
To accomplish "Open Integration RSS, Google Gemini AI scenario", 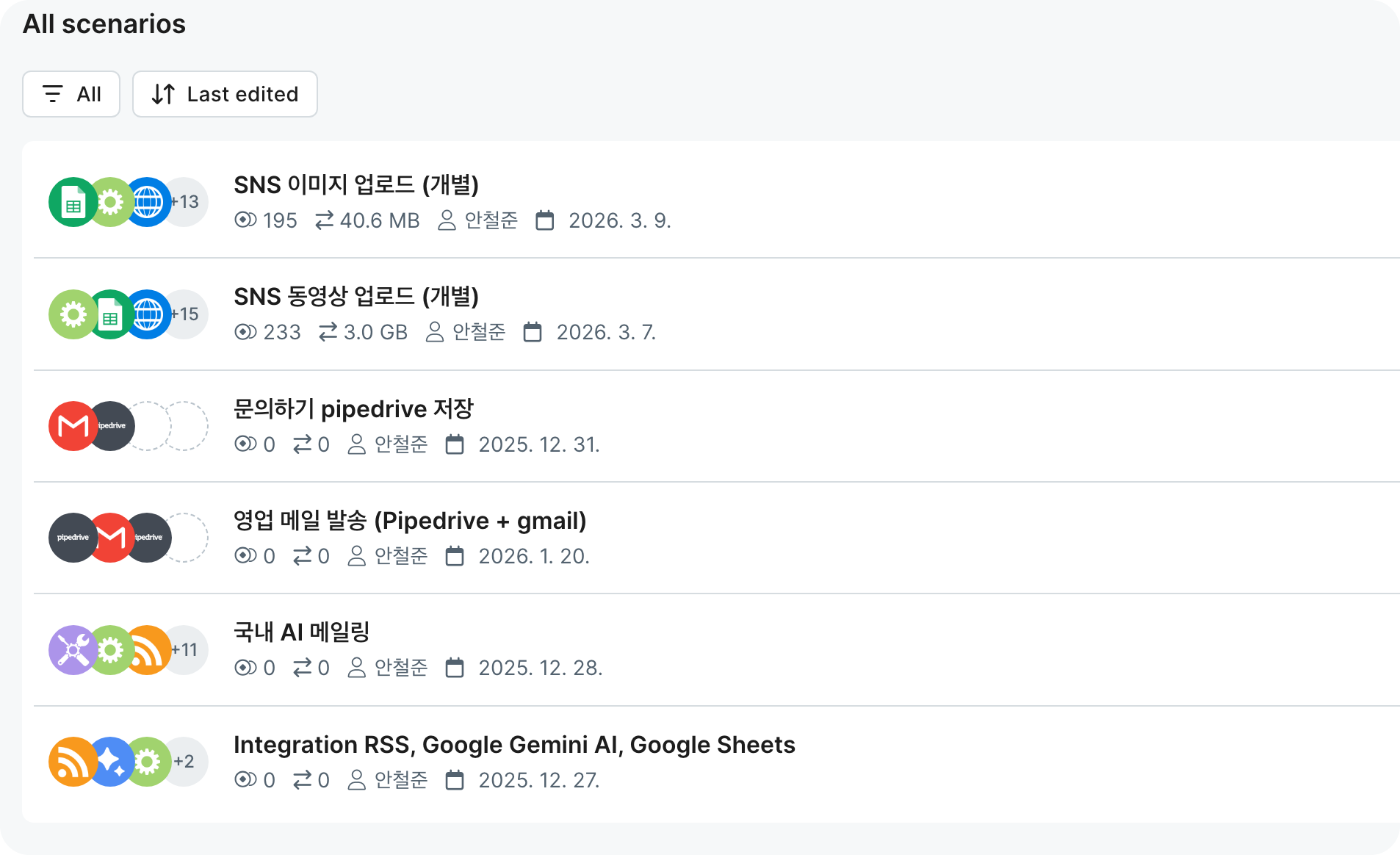I will [513, 745].
